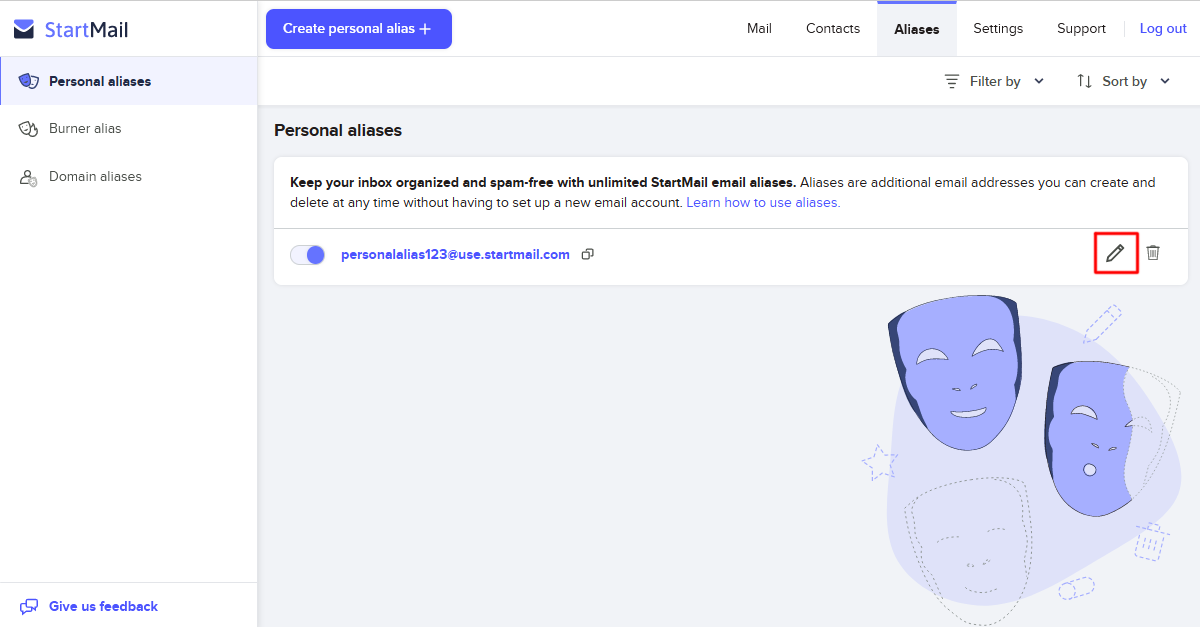Viewport: 1200px width, 627px height.
Task: Open personalalias123@use.startmail.com alias address
Action: tap(455, 254)
